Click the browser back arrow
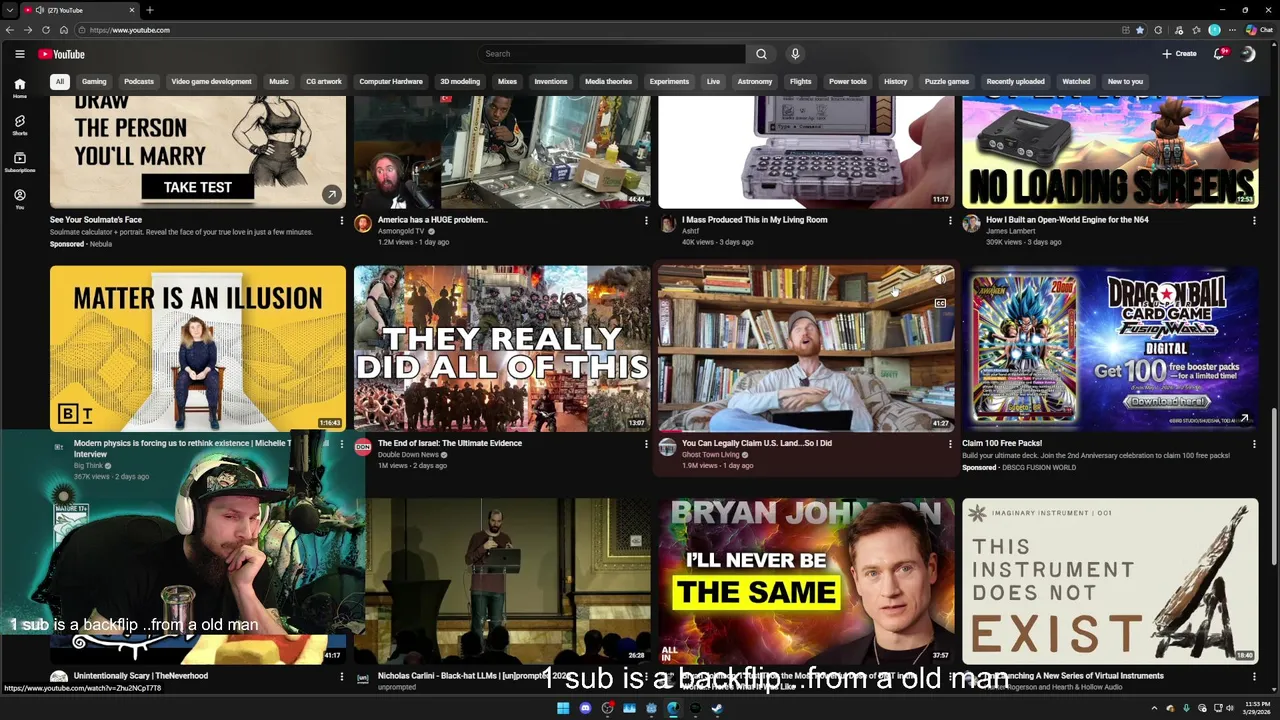The width and height of the screenshot is (1280, 720). point(10,30)
